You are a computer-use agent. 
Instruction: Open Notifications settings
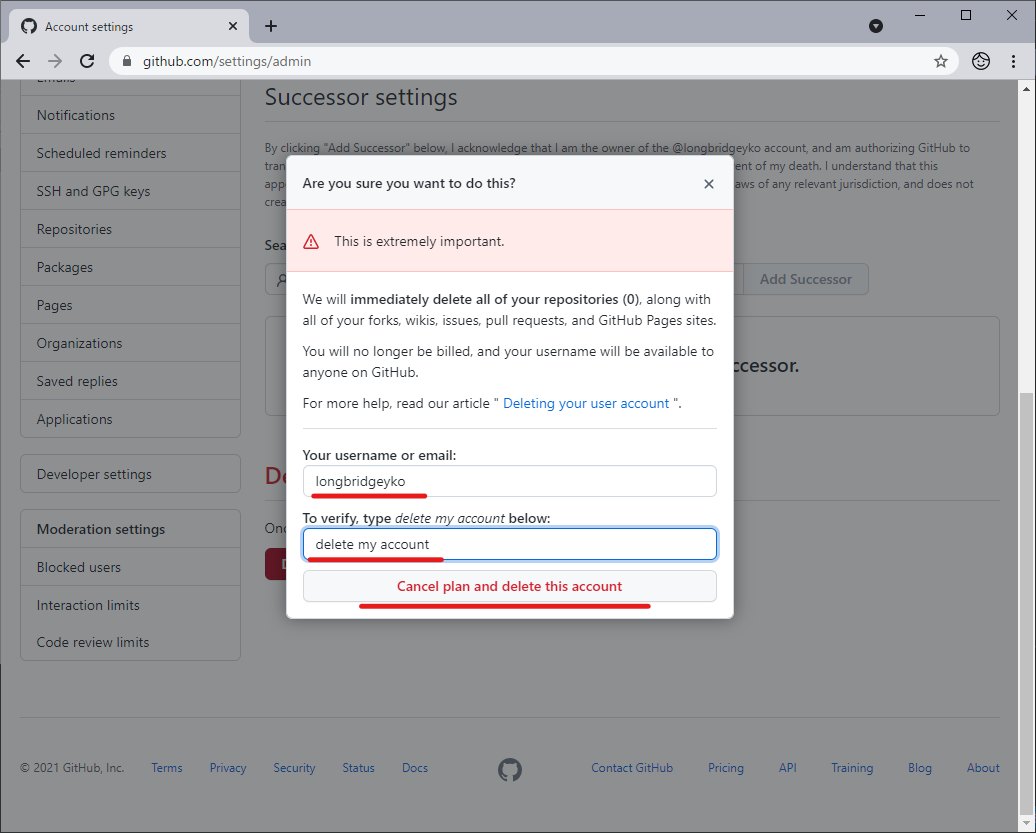tap(130, 115)
